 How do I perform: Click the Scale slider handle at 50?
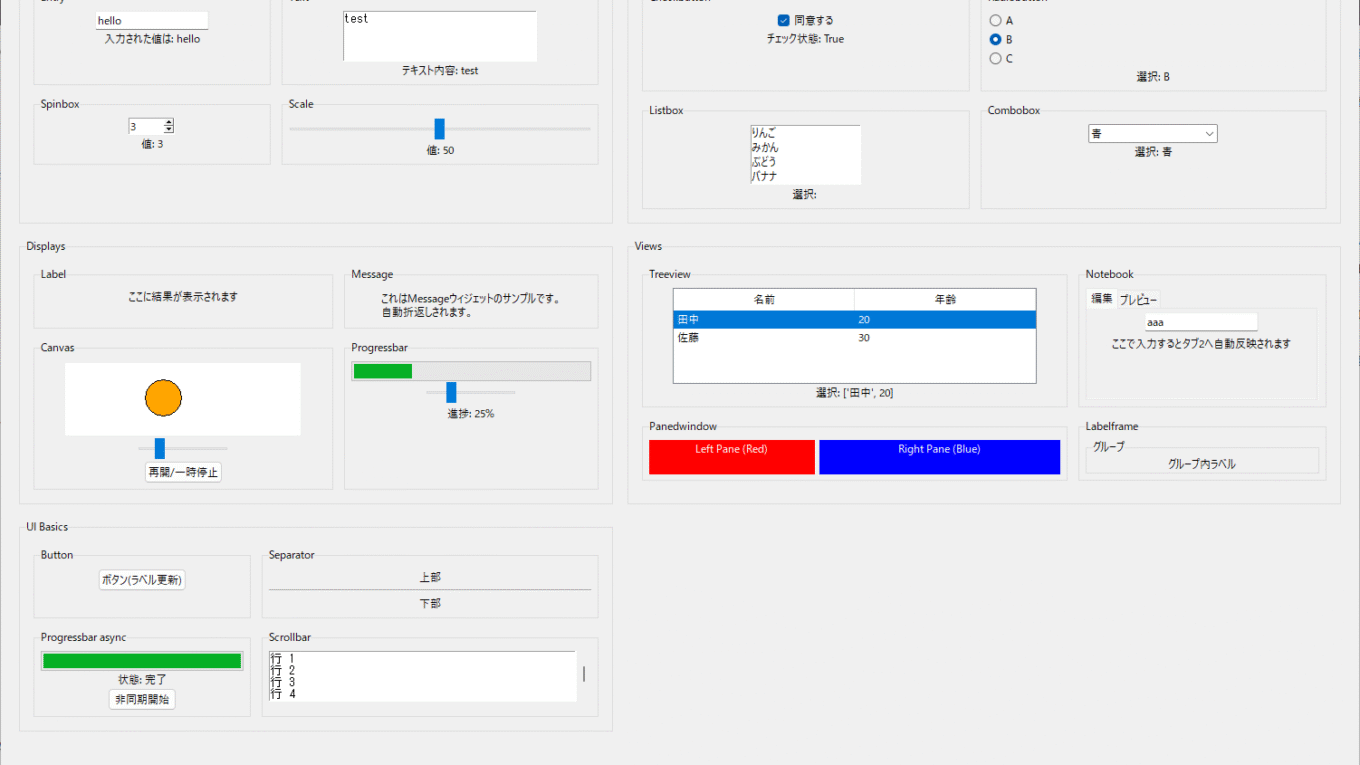pyautogui.click(x=439, y=129)
